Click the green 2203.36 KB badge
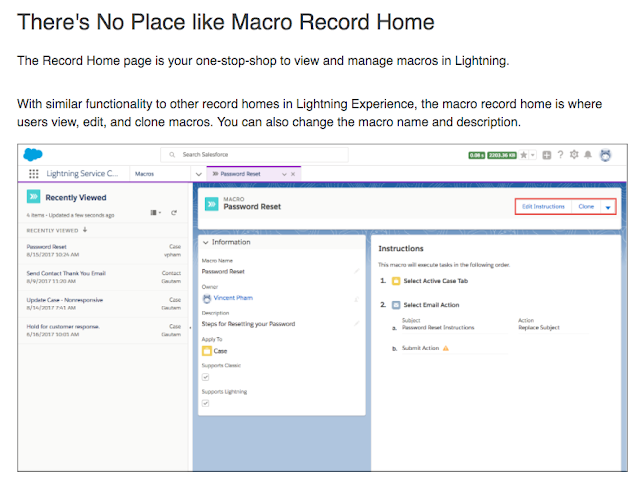 pyautogui.click(x=502, y=156)
